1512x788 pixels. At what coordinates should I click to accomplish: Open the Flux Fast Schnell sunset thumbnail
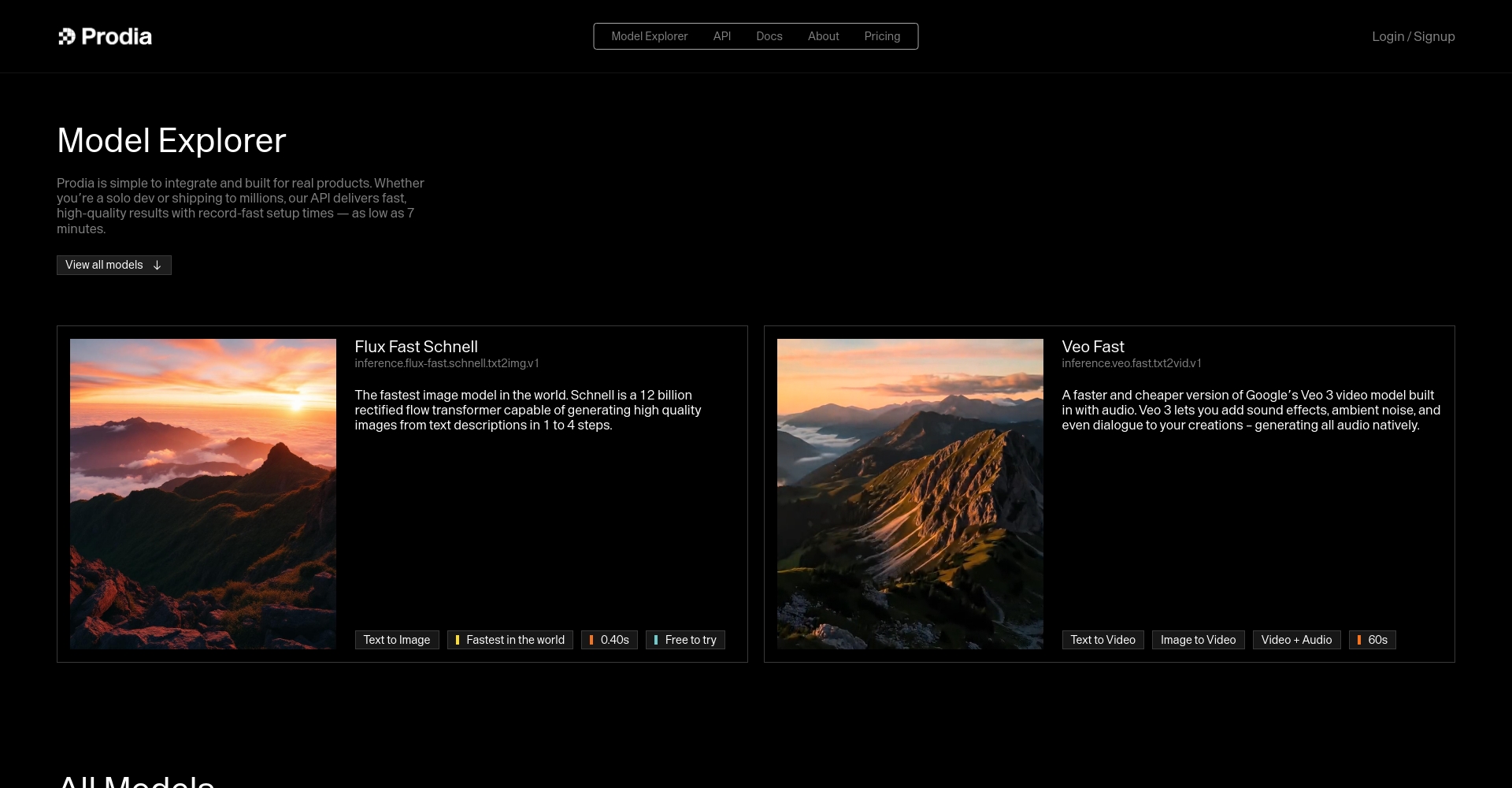[203, 494]
